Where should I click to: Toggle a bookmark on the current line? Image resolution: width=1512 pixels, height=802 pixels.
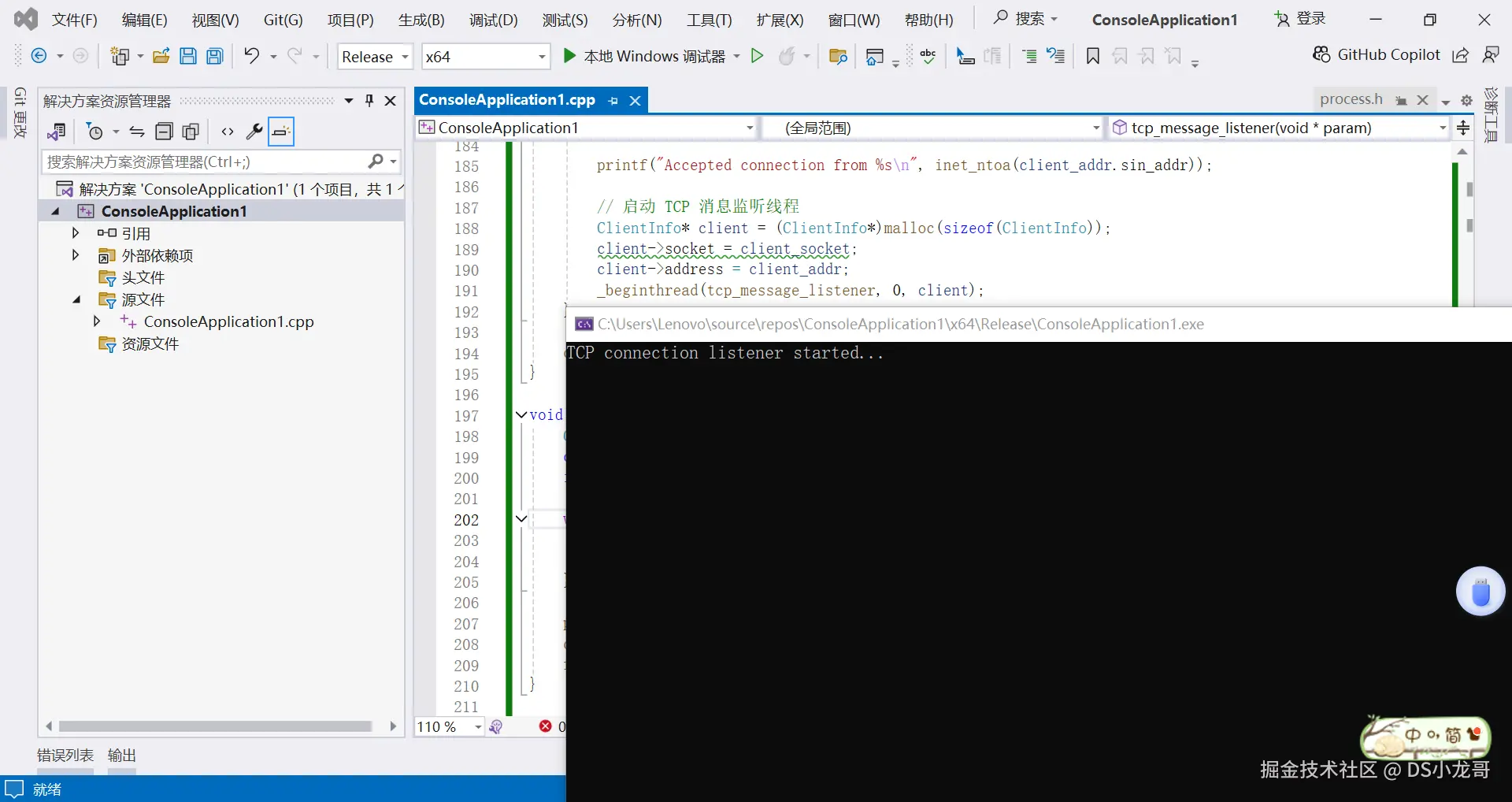(1092, 56)
